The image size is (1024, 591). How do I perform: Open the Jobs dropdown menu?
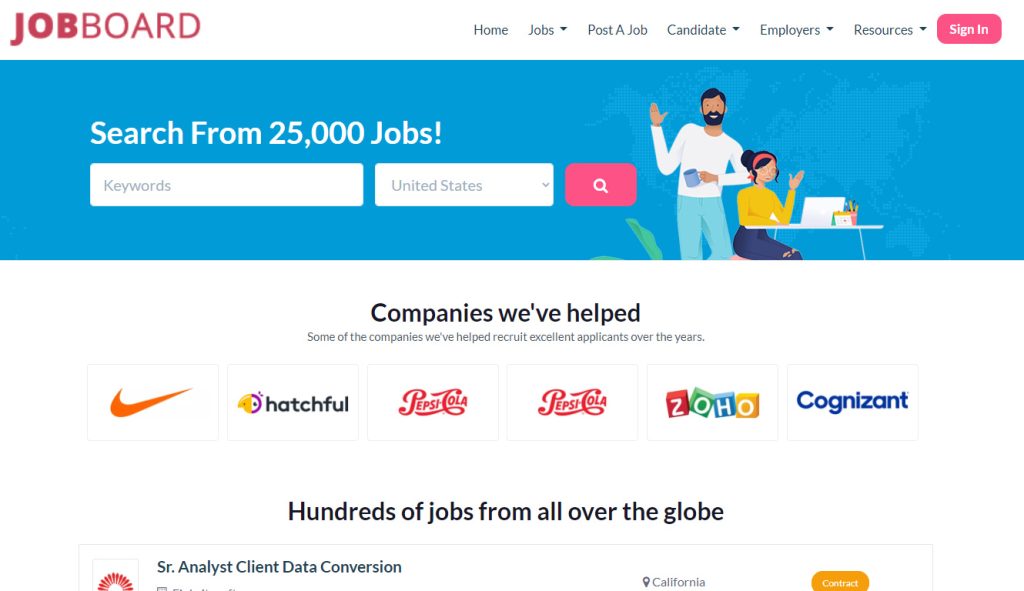(x=546, y=30)
